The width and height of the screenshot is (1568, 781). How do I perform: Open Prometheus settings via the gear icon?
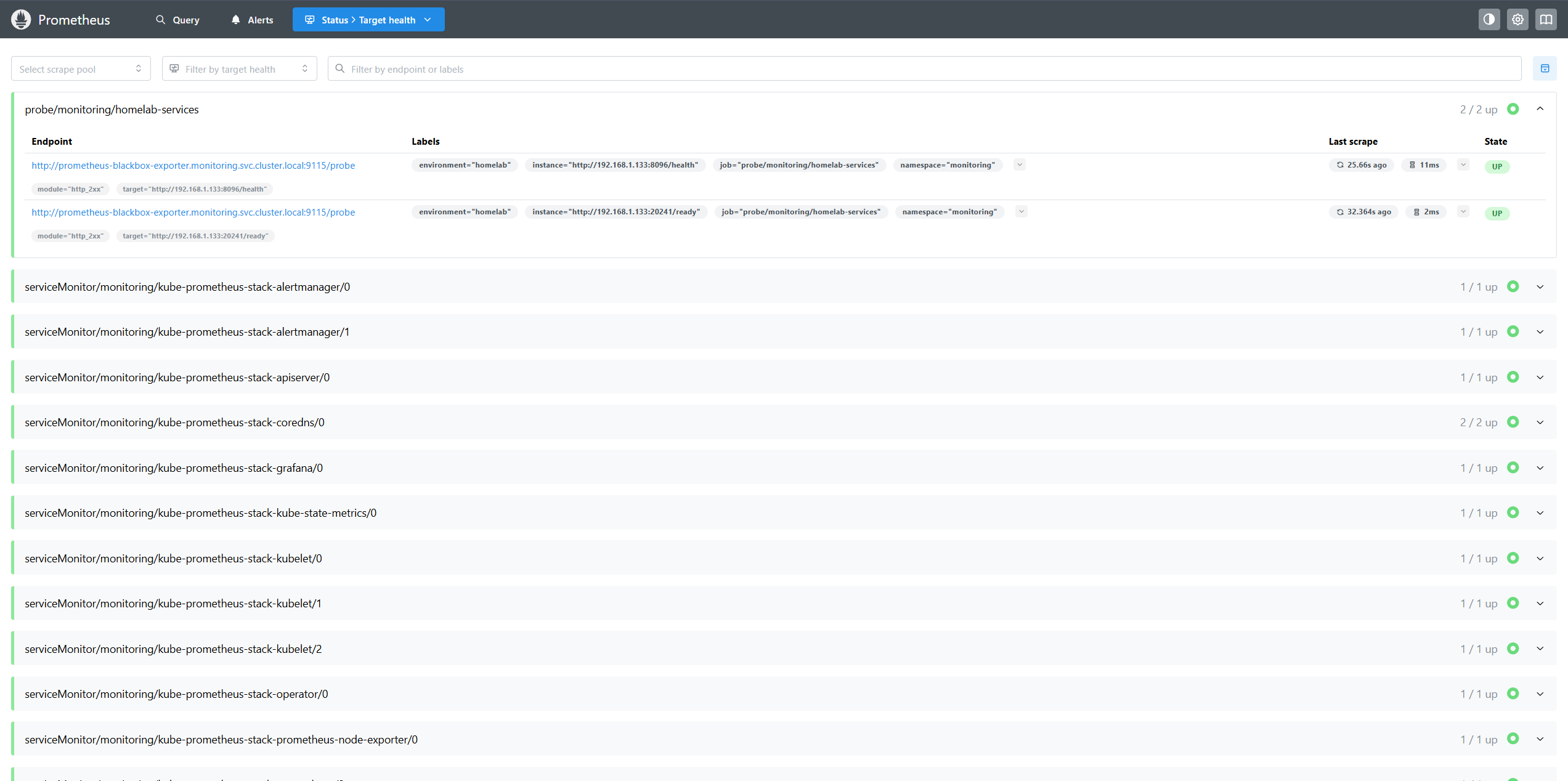pyautogui.click(x=1517, y=19)
